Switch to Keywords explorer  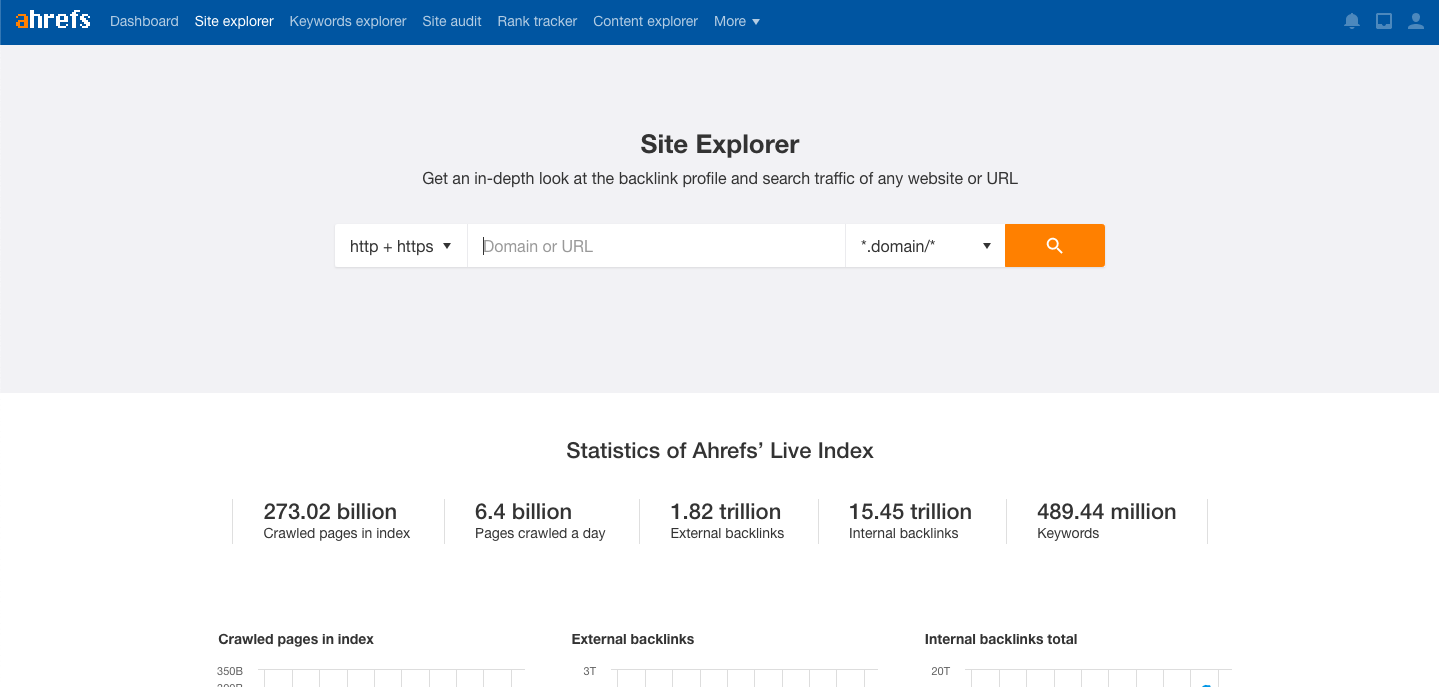pos(347,21)
